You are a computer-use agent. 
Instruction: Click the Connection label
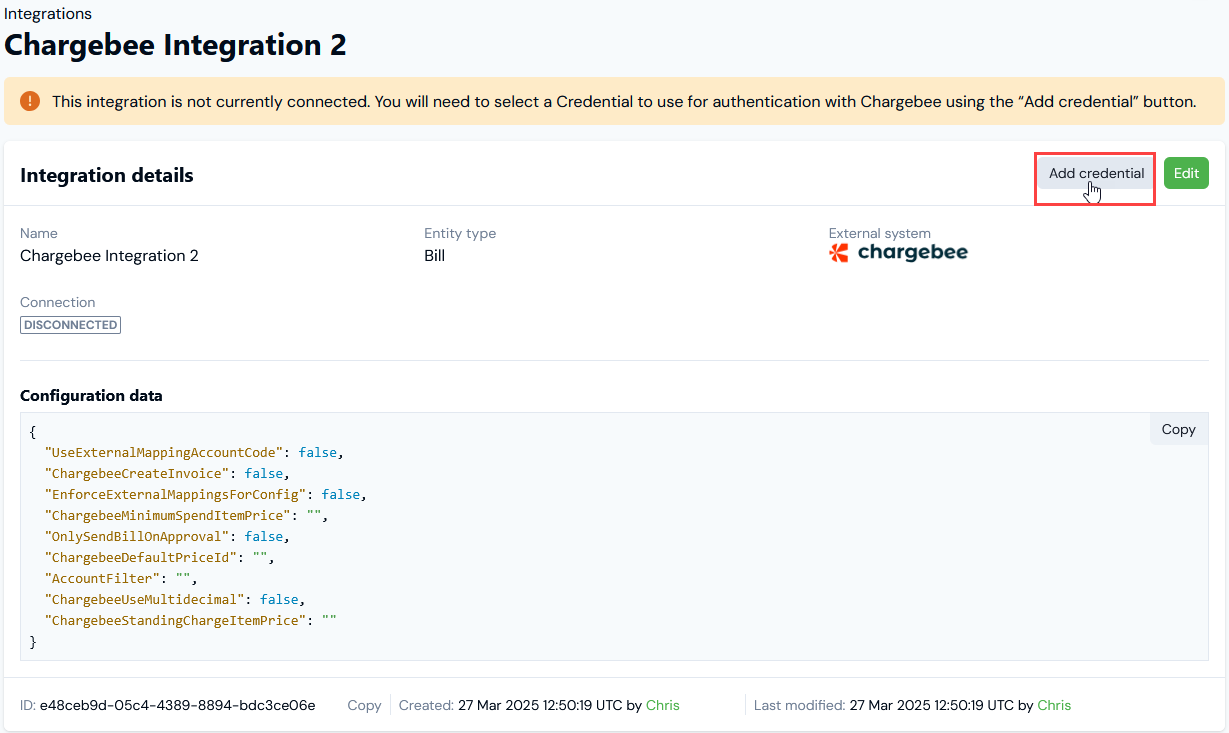click(x=58, y=302)
